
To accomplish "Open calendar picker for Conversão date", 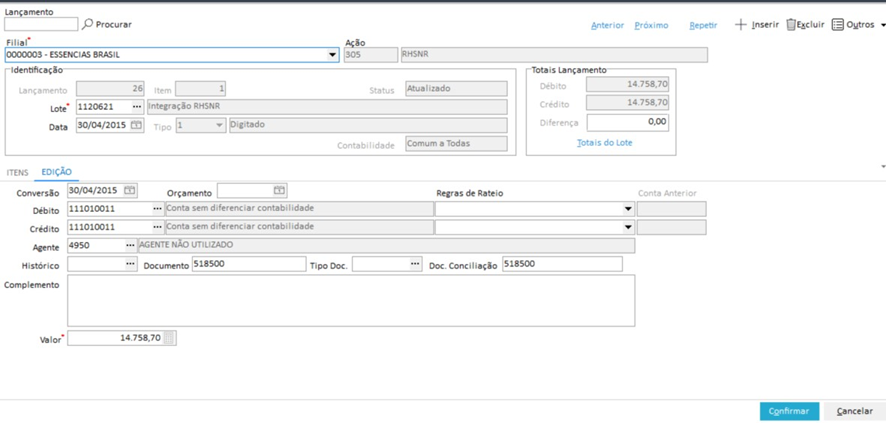I will click(x=129, y=191).
